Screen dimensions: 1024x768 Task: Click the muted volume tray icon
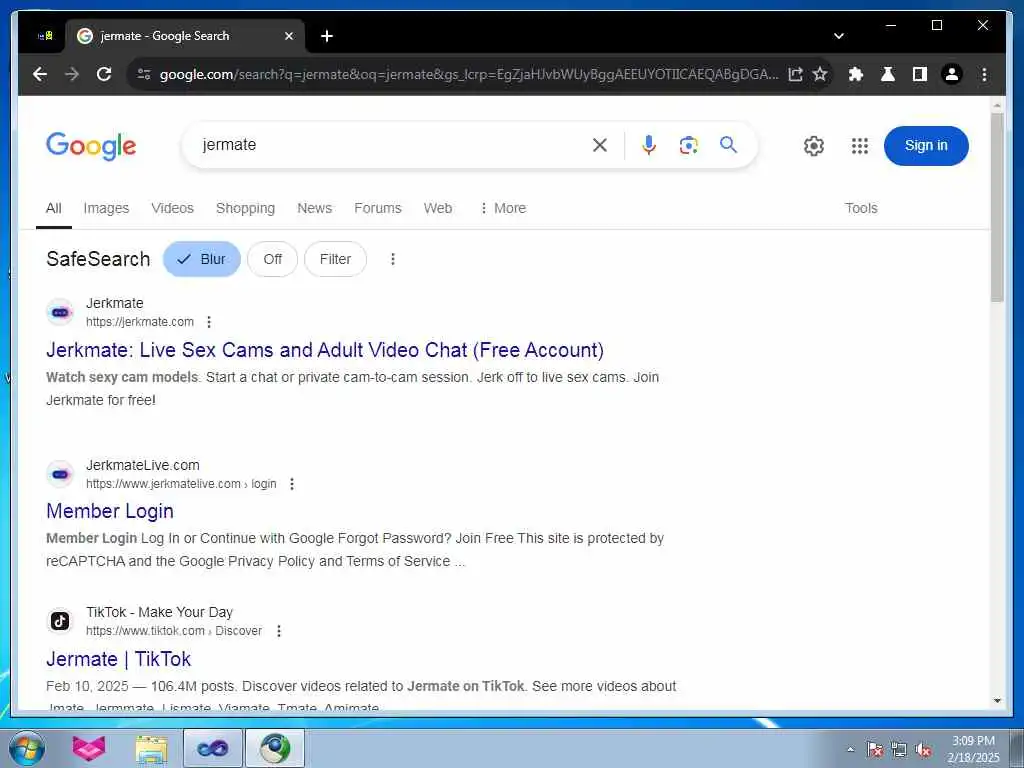click(x=923, y=750)
